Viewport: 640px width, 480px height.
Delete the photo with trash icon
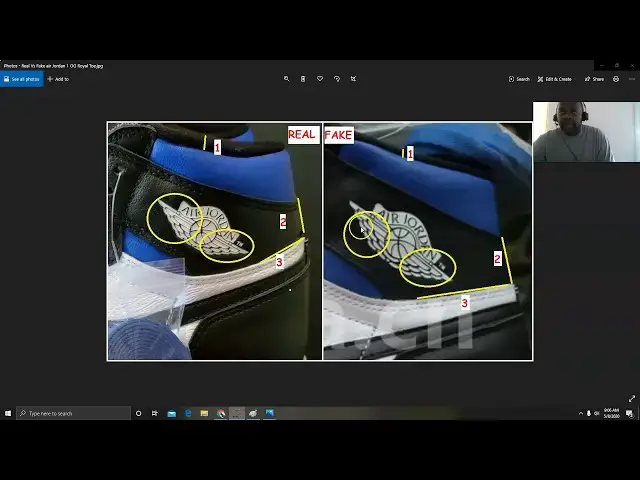click(x=303, y=79)
